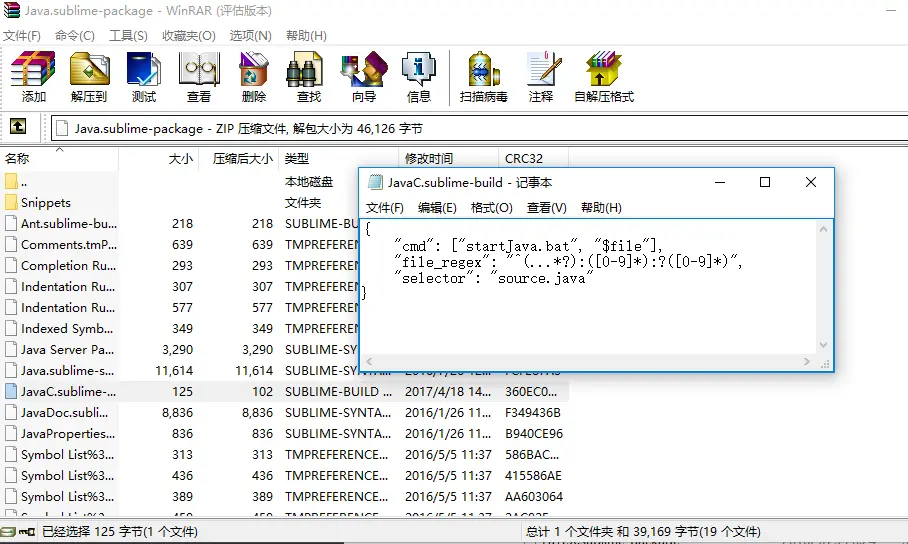Click the Ant.sublime-bu... file icon
The image size is (908, 544).
11,224
